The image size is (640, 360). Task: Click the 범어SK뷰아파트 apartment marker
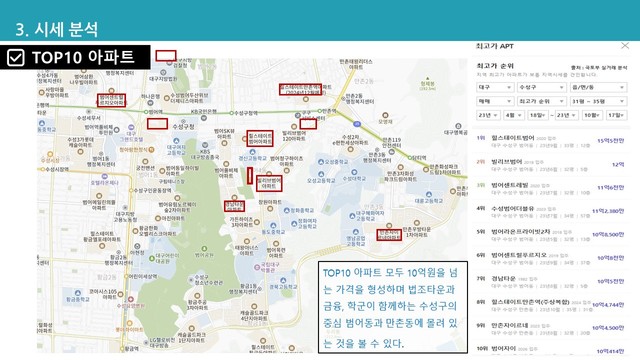point(224,143)
